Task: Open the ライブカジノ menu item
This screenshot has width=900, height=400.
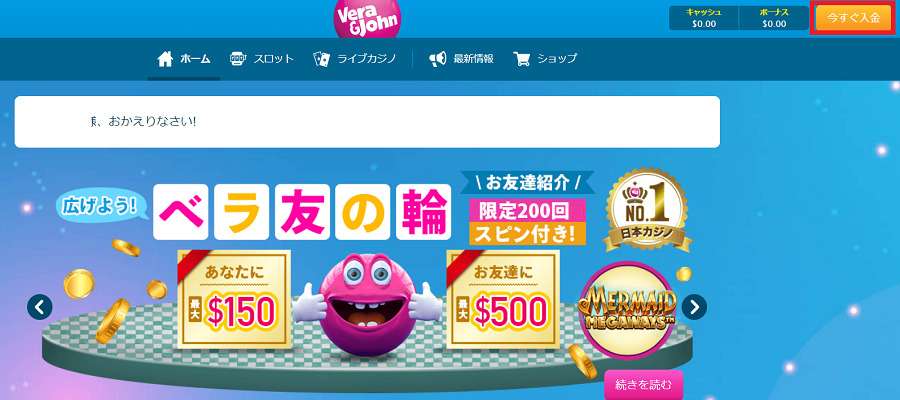Action: pyautogui.click(x=355, y=59)
